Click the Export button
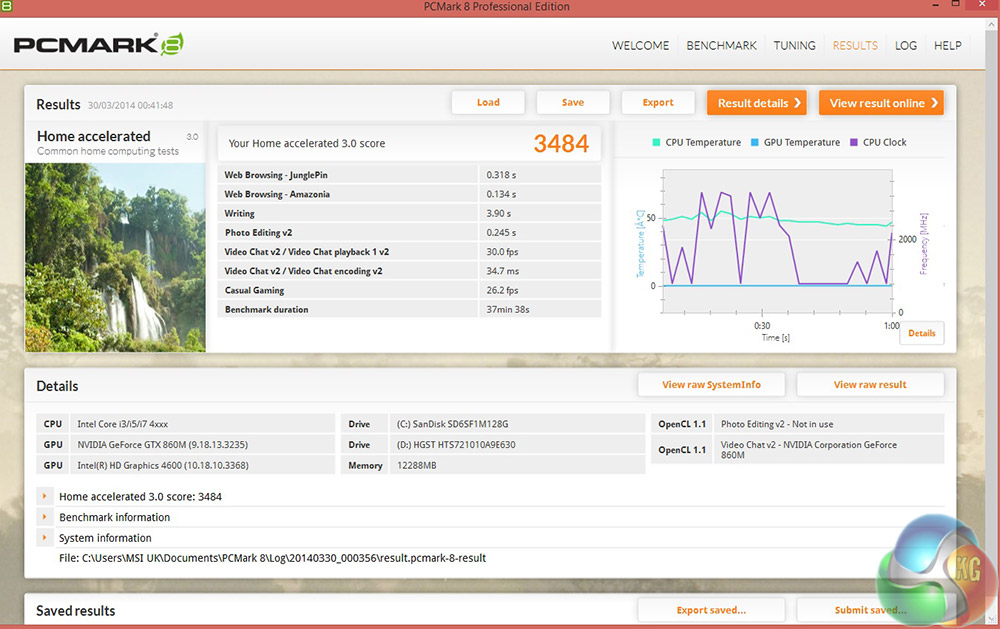Screen dimensions: 1000x629 coord(657,102)
